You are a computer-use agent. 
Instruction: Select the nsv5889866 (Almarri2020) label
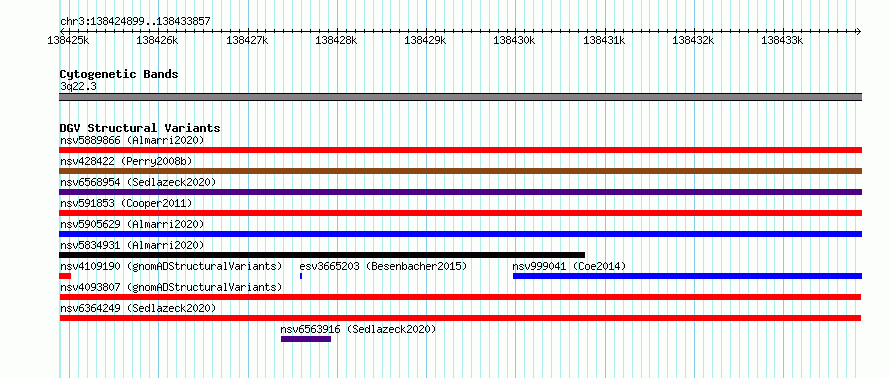(x=132, y=140)
